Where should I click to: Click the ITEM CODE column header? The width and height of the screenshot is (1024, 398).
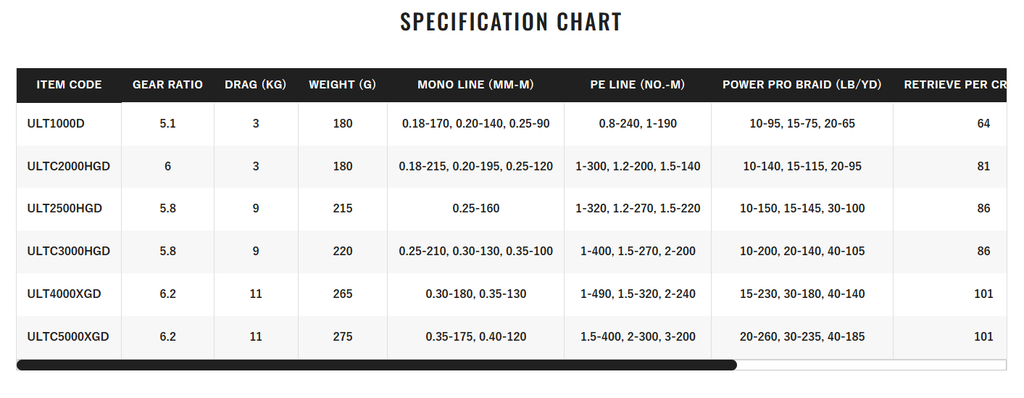[69, 85]
